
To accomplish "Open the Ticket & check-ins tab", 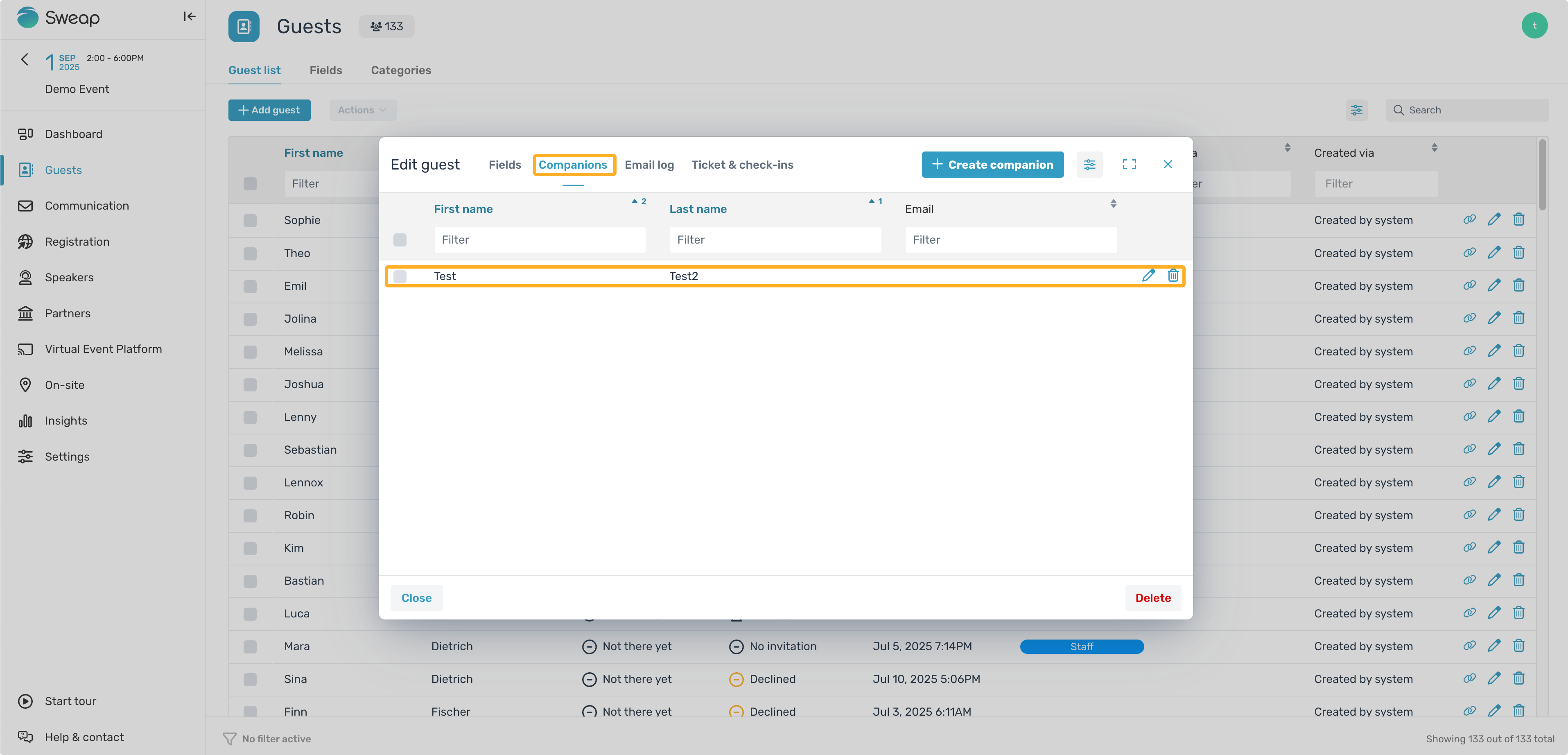I will point(742,165).
